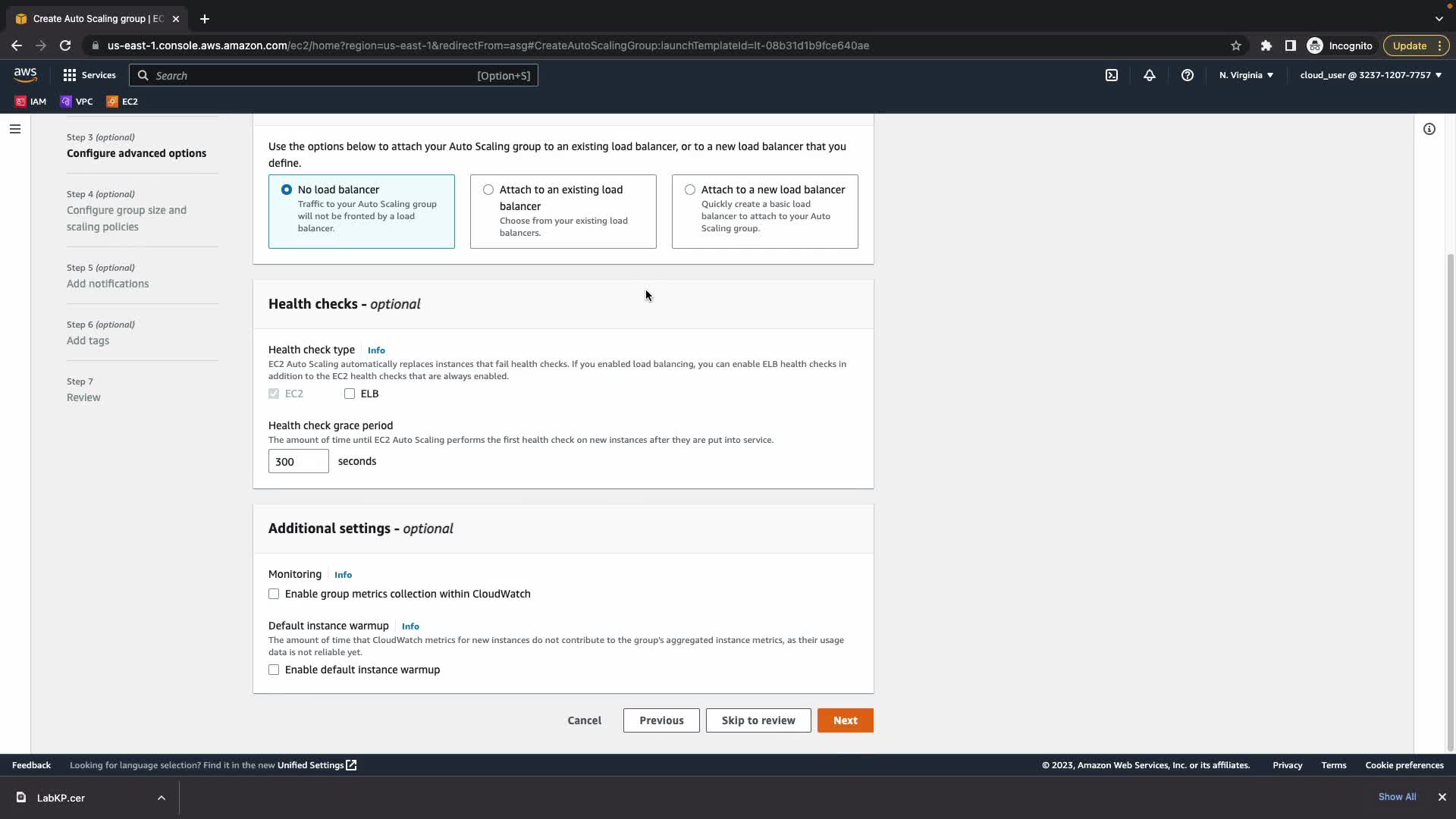This screenshot has width=1456, height=819.
Task: Click the AWS logo home icon
Action: (x=25, y=74)
